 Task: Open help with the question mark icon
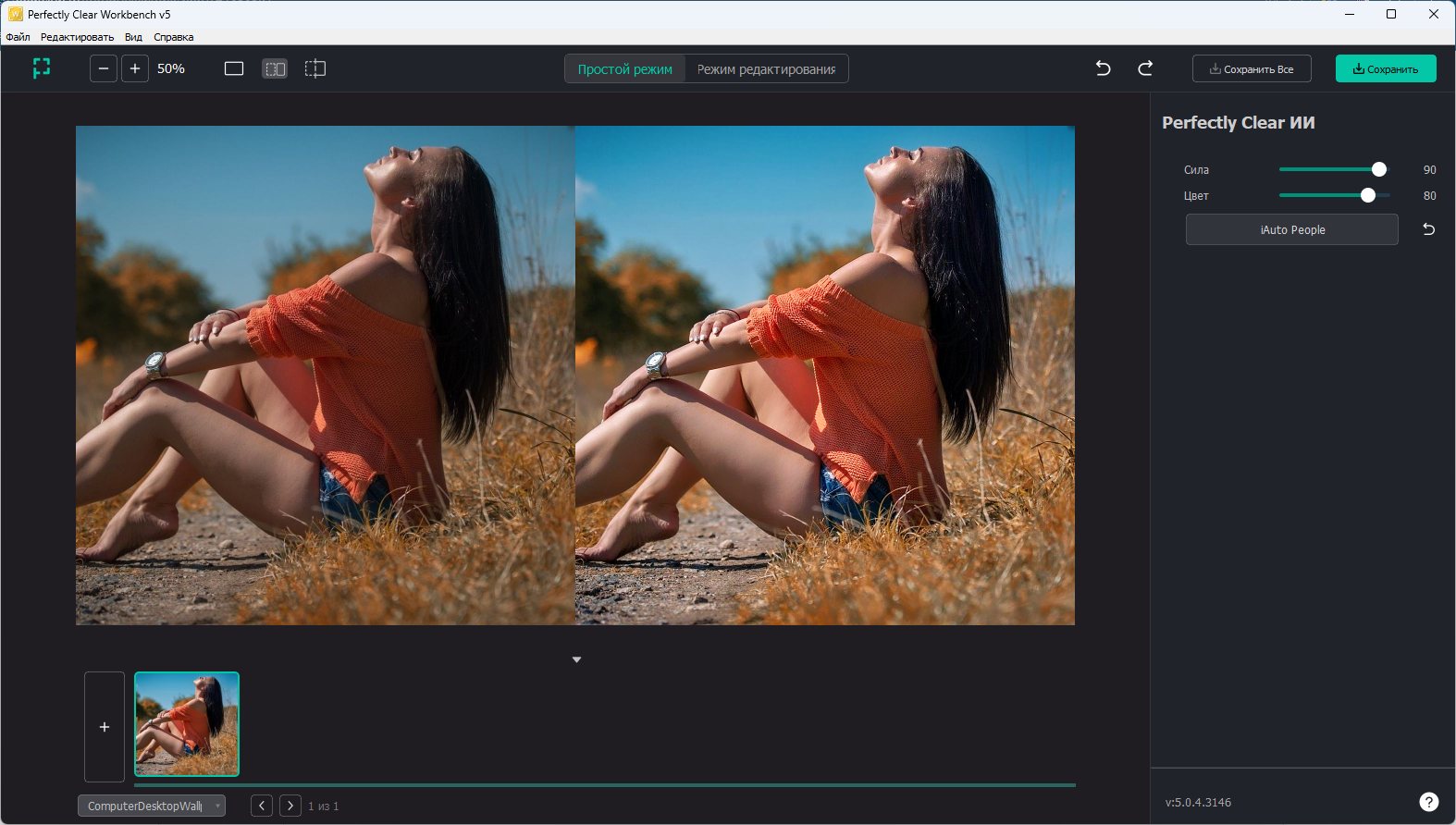[x=1428, y=802]
